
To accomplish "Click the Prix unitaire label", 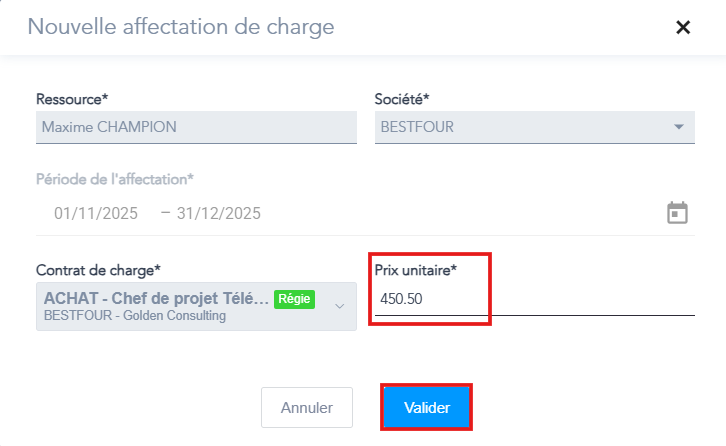I will point(417,270).
